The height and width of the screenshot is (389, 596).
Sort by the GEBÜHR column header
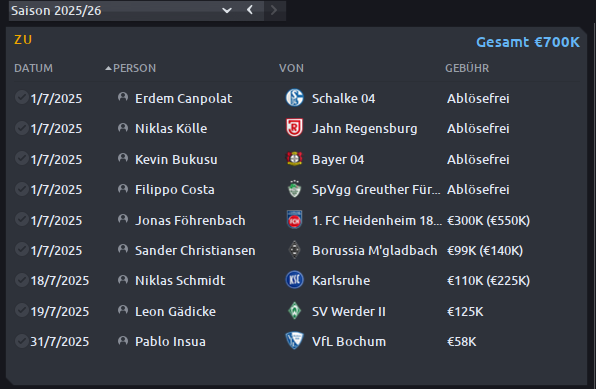(467, 68)
